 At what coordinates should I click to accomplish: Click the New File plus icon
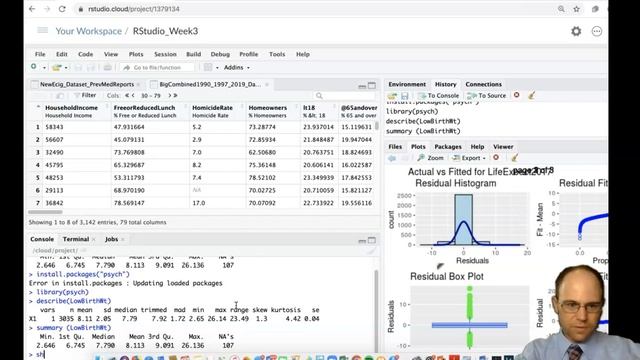pos(34,67)
